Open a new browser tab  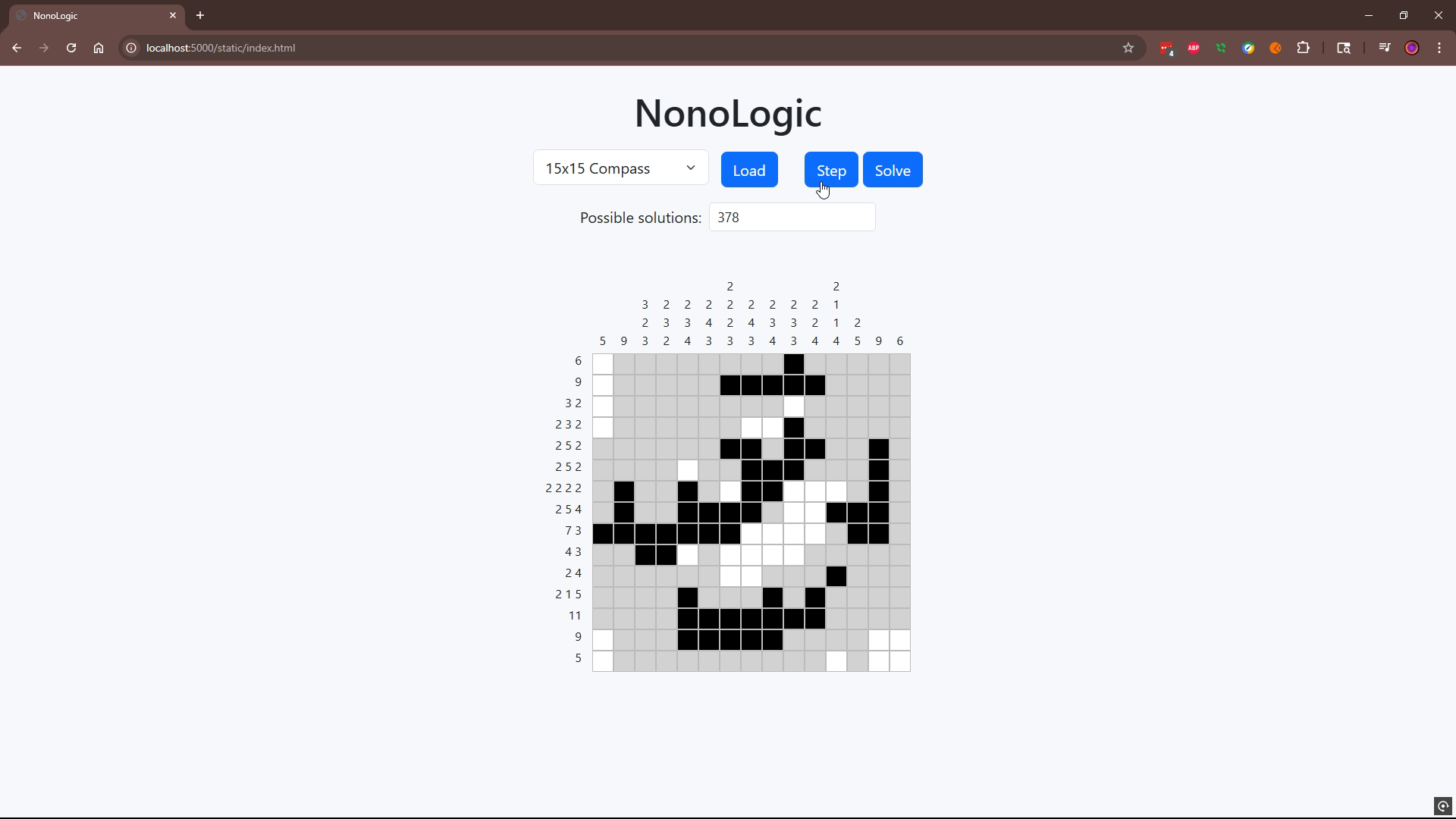[x=199, y=15]
